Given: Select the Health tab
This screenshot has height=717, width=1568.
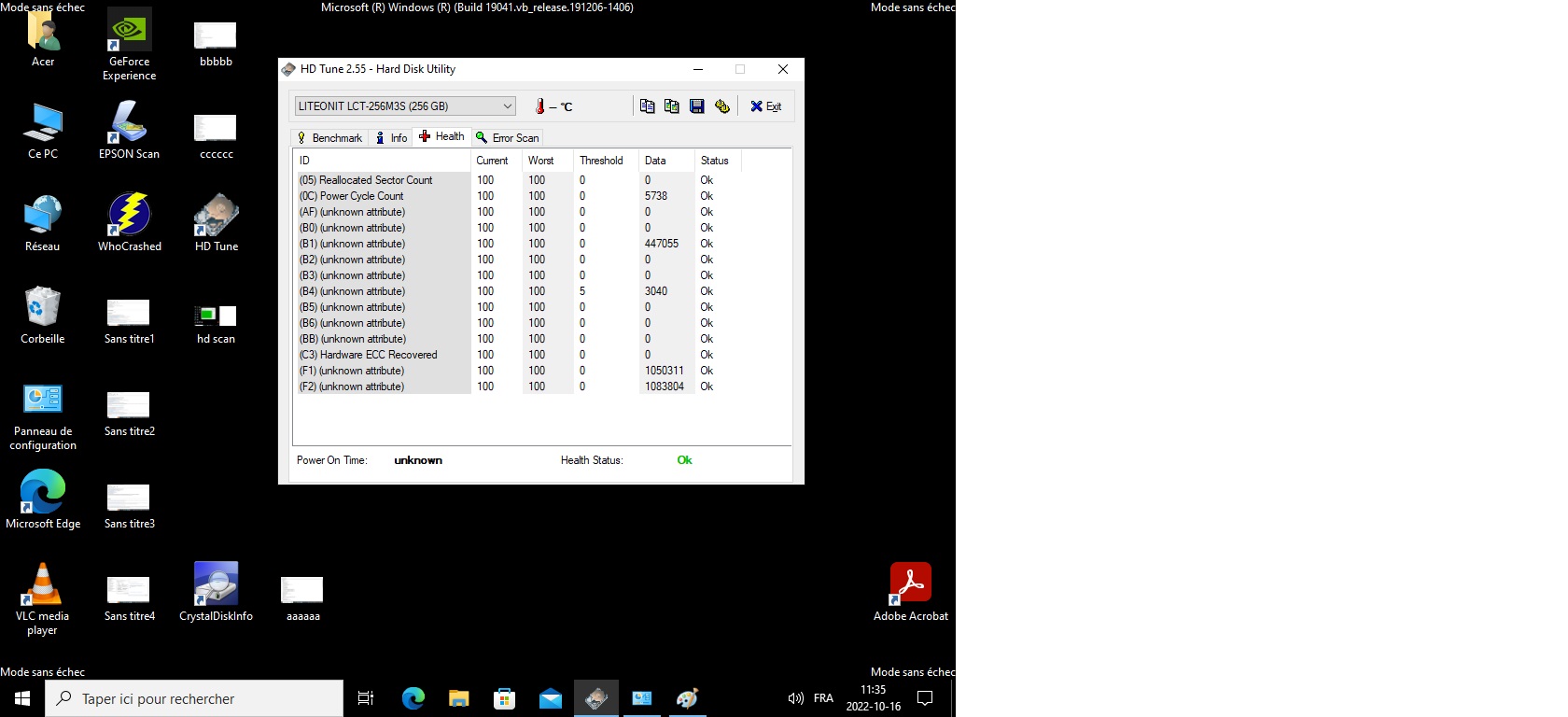Looking at the screenshot, I should point(441,136).
